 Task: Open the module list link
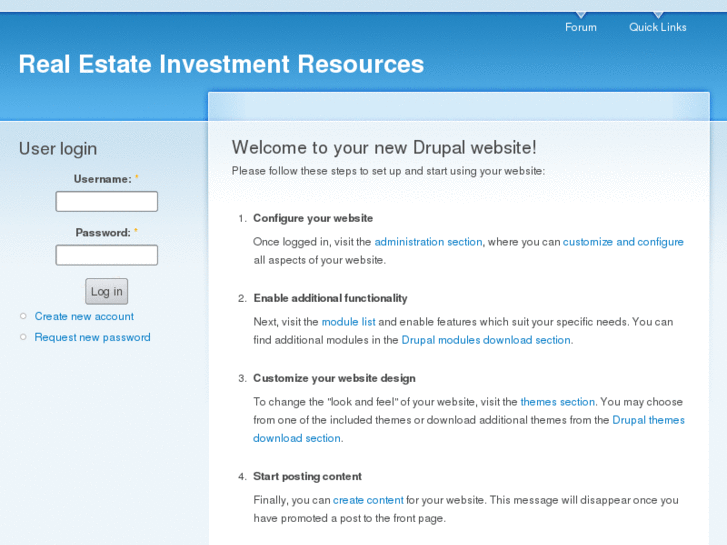348,321
